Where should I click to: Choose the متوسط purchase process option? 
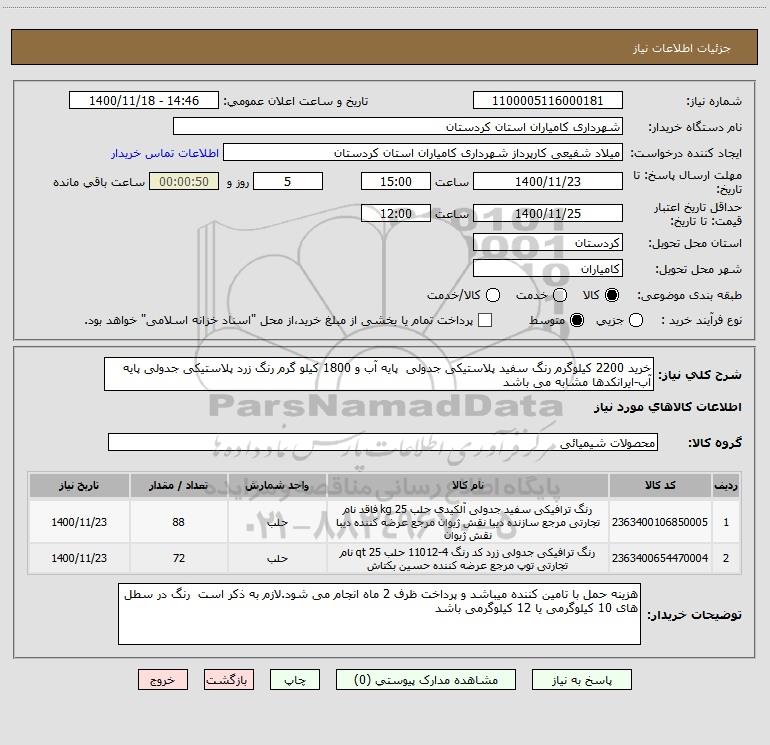point(577,320)
